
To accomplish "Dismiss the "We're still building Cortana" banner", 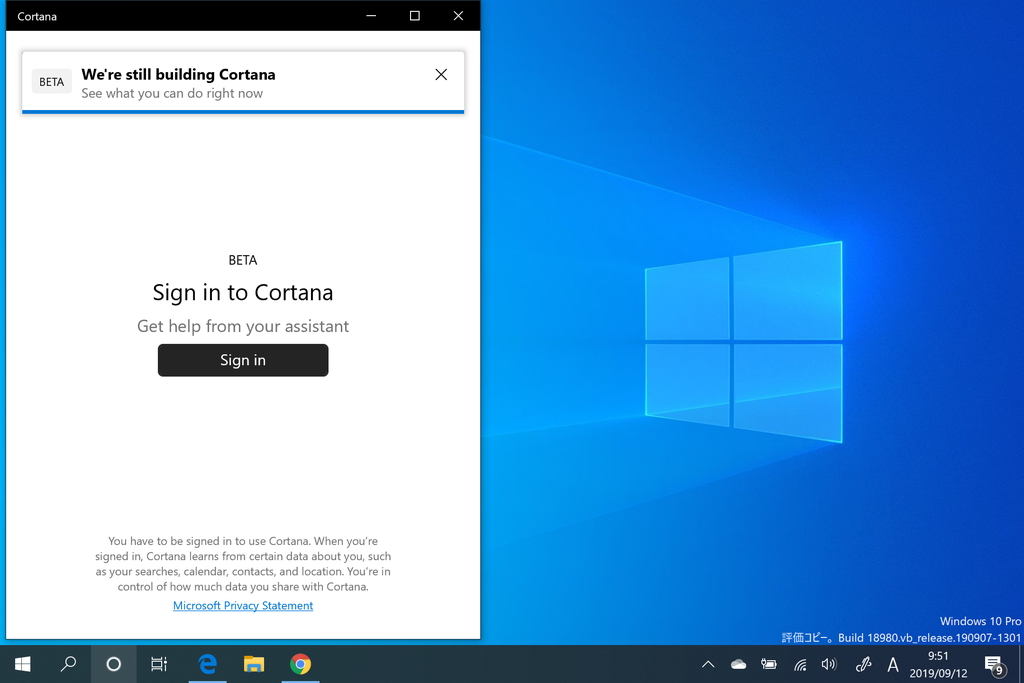I will pos(441,74).
